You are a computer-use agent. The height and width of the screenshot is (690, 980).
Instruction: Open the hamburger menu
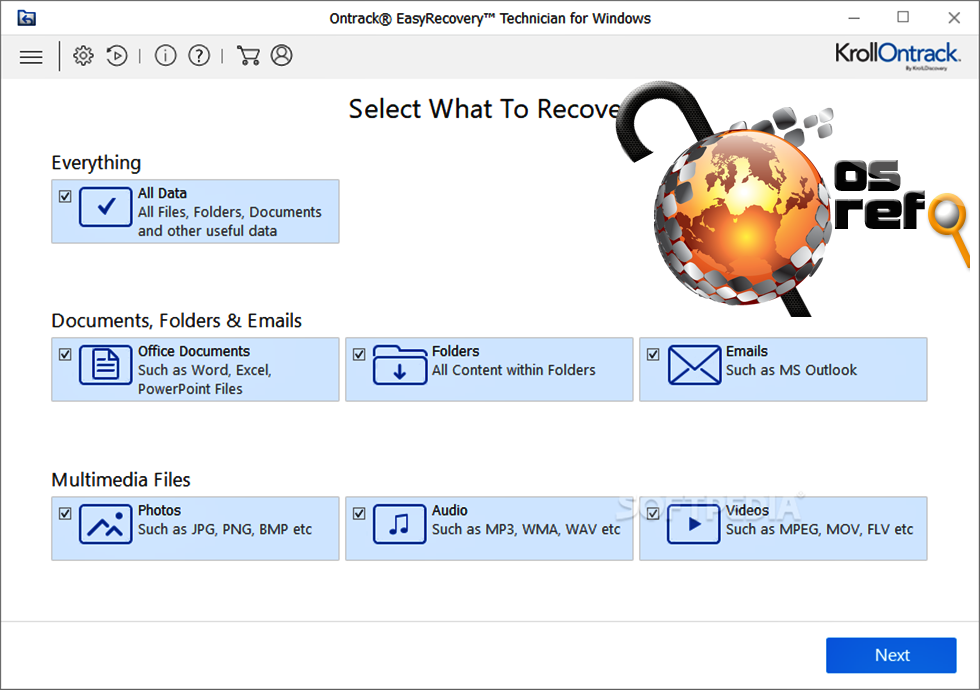click(31, 57)
